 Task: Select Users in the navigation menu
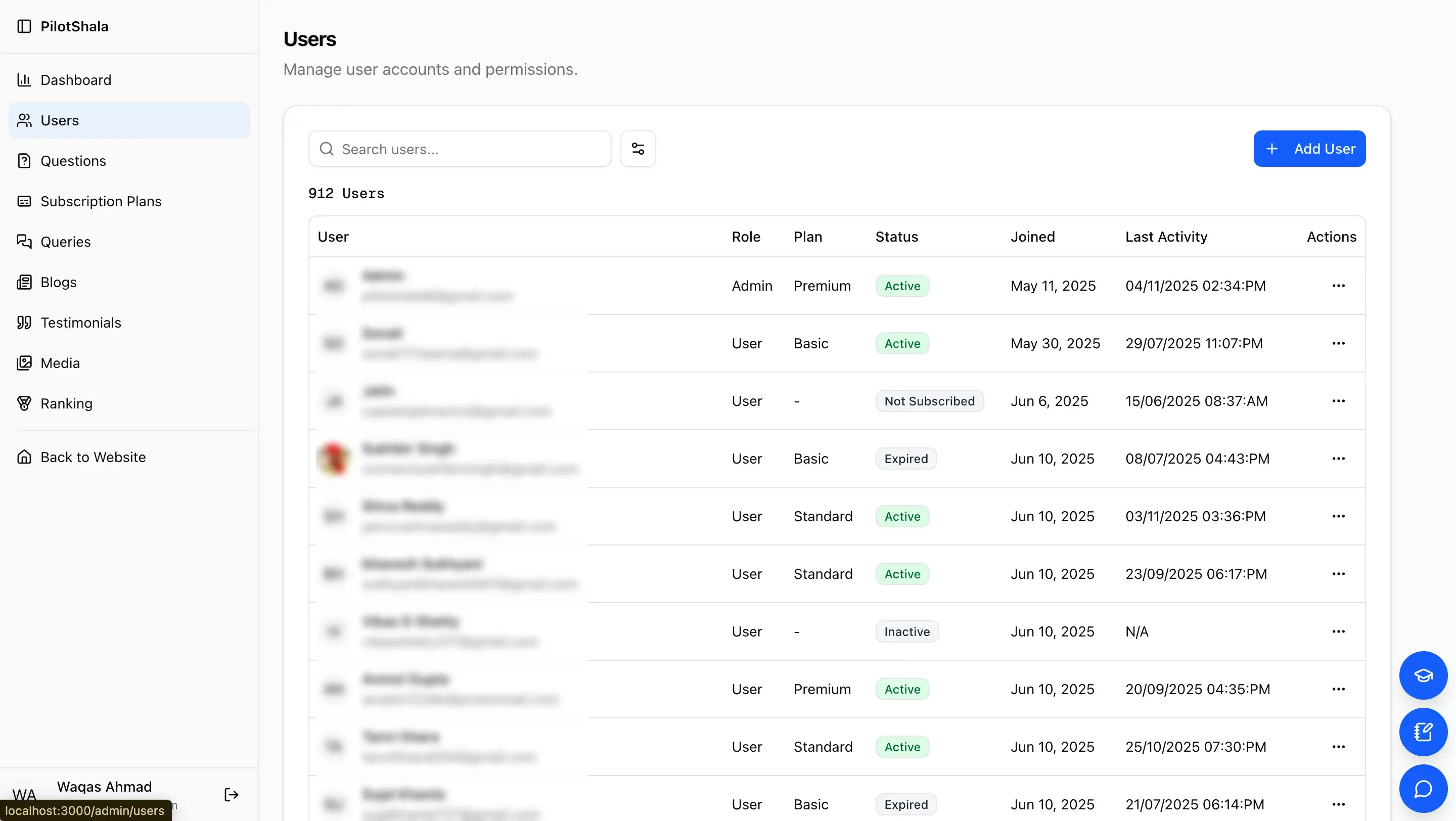[x=59, y=120]
